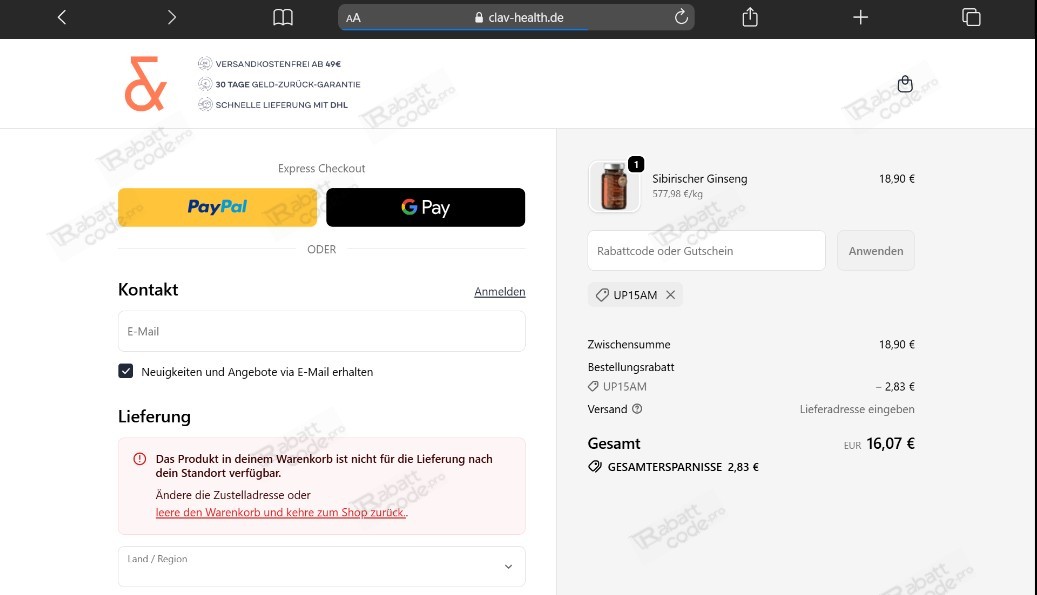
Task: Open the Anmelden link
Action: pos(499,291)
